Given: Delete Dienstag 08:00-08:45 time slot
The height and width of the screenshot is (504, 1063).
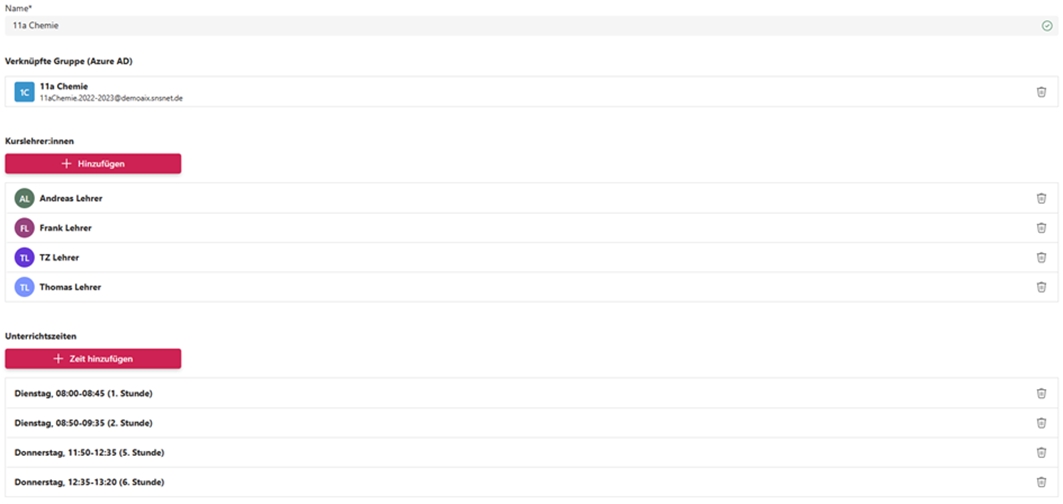Looking at the screenshot, I should point(1041,393).
